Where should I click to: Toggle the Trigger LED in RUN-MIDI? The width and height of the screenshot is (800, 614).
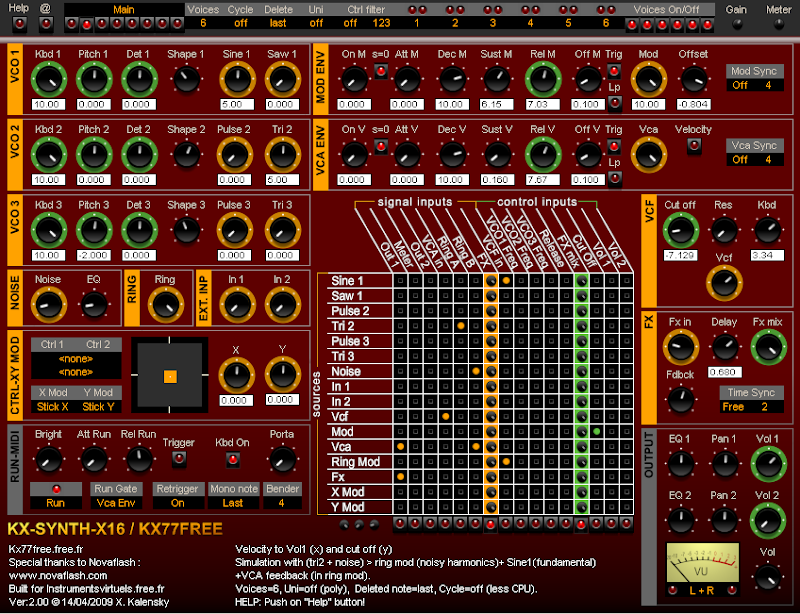click(179, 459)
